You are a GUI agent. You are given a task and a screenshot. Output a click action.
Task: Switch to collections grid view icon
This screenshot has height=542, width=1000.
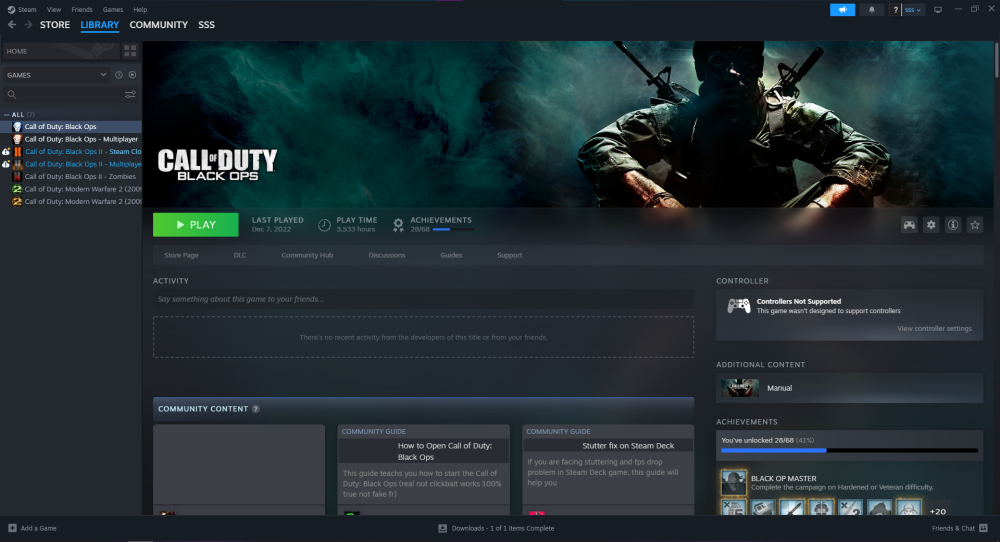coord(130,51)
